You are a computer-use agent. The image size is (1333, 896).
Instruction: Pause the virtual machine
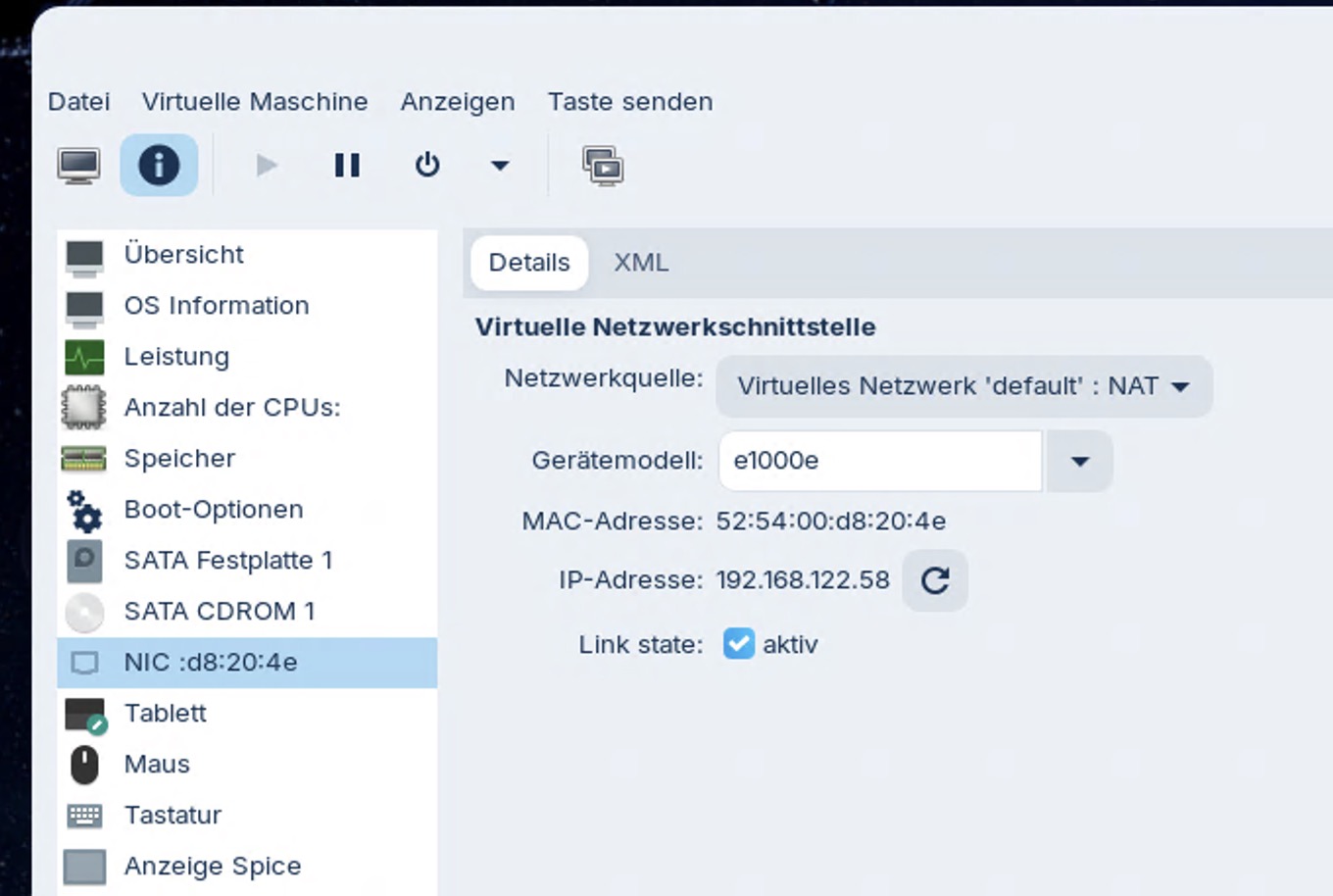(x=347, y=166)
